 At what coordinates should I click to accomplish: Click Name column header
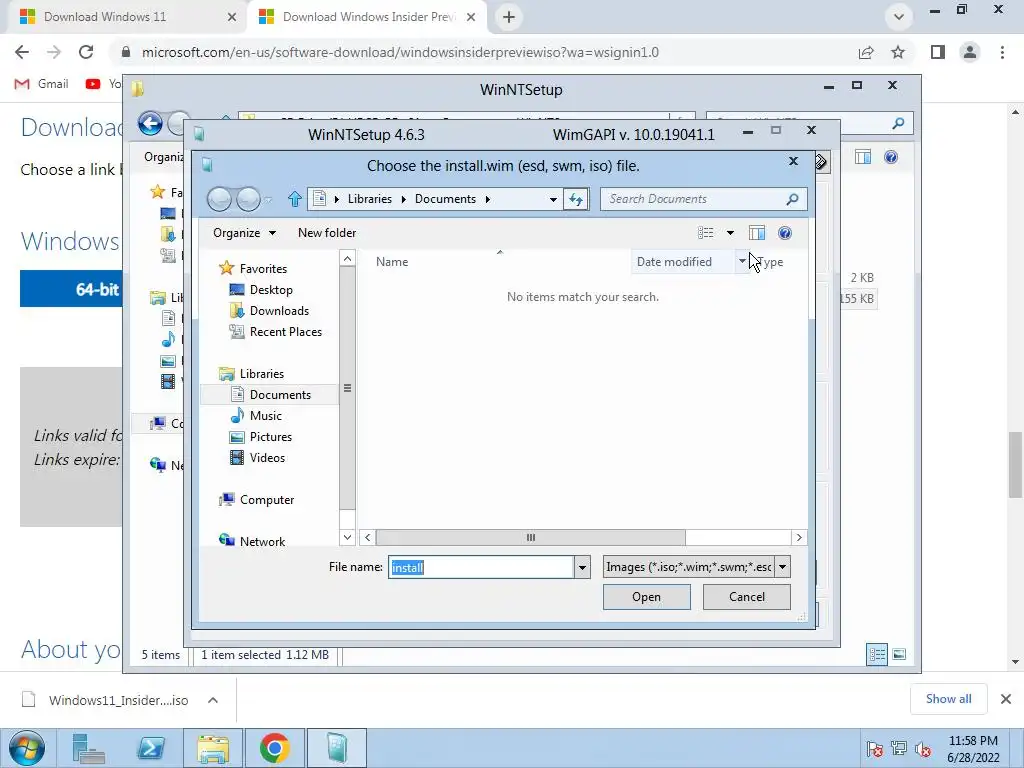click(x=392, y=262)
